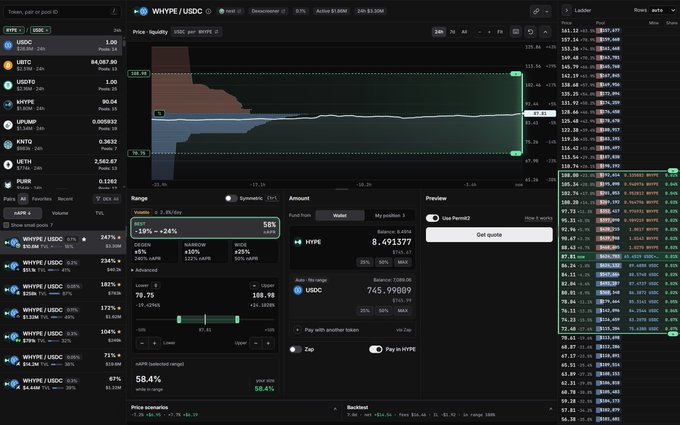
Task: Click the UETH ethereum icon
Action: coord(8,164)
